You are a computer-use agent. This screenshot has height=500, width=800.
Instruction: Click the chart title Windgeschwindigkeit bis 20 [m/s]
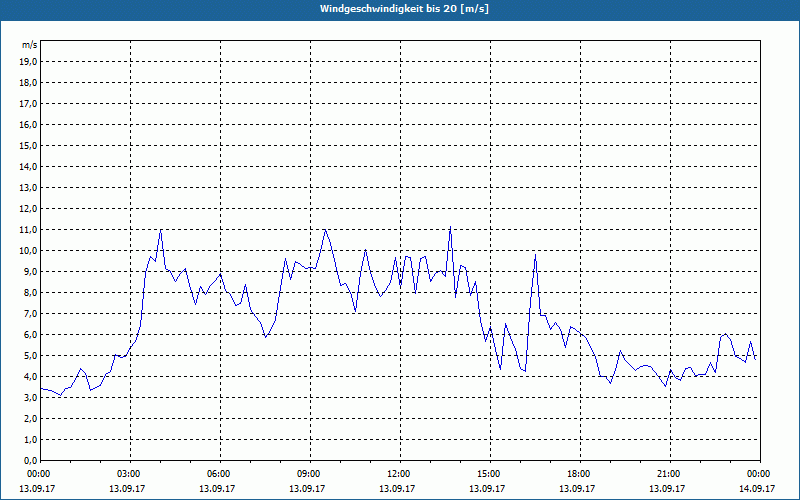pos(404,9)
